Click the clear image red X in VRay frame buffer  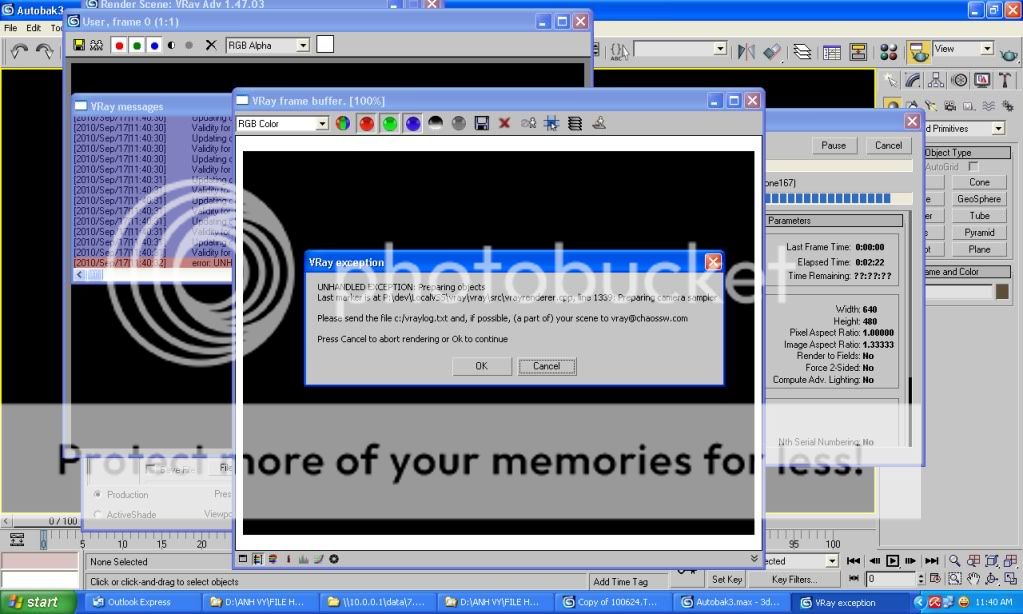504,123
